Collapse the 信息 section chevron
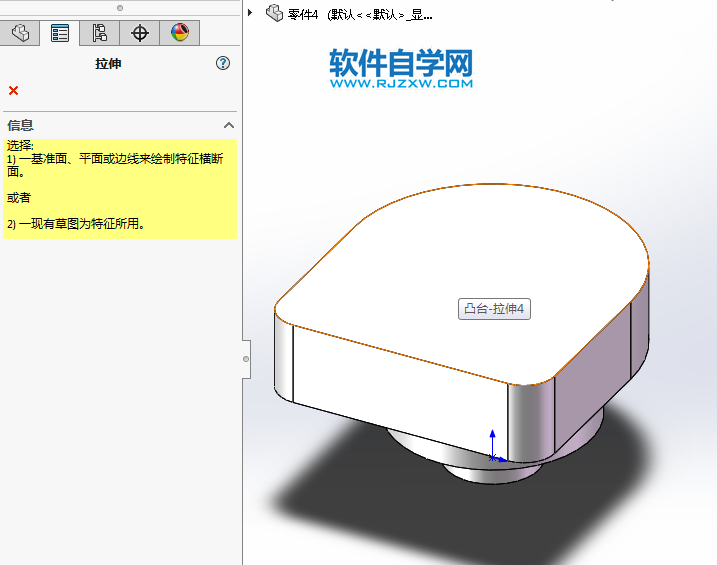The width and height of the screenshot is (717, 565). (229, 125)
